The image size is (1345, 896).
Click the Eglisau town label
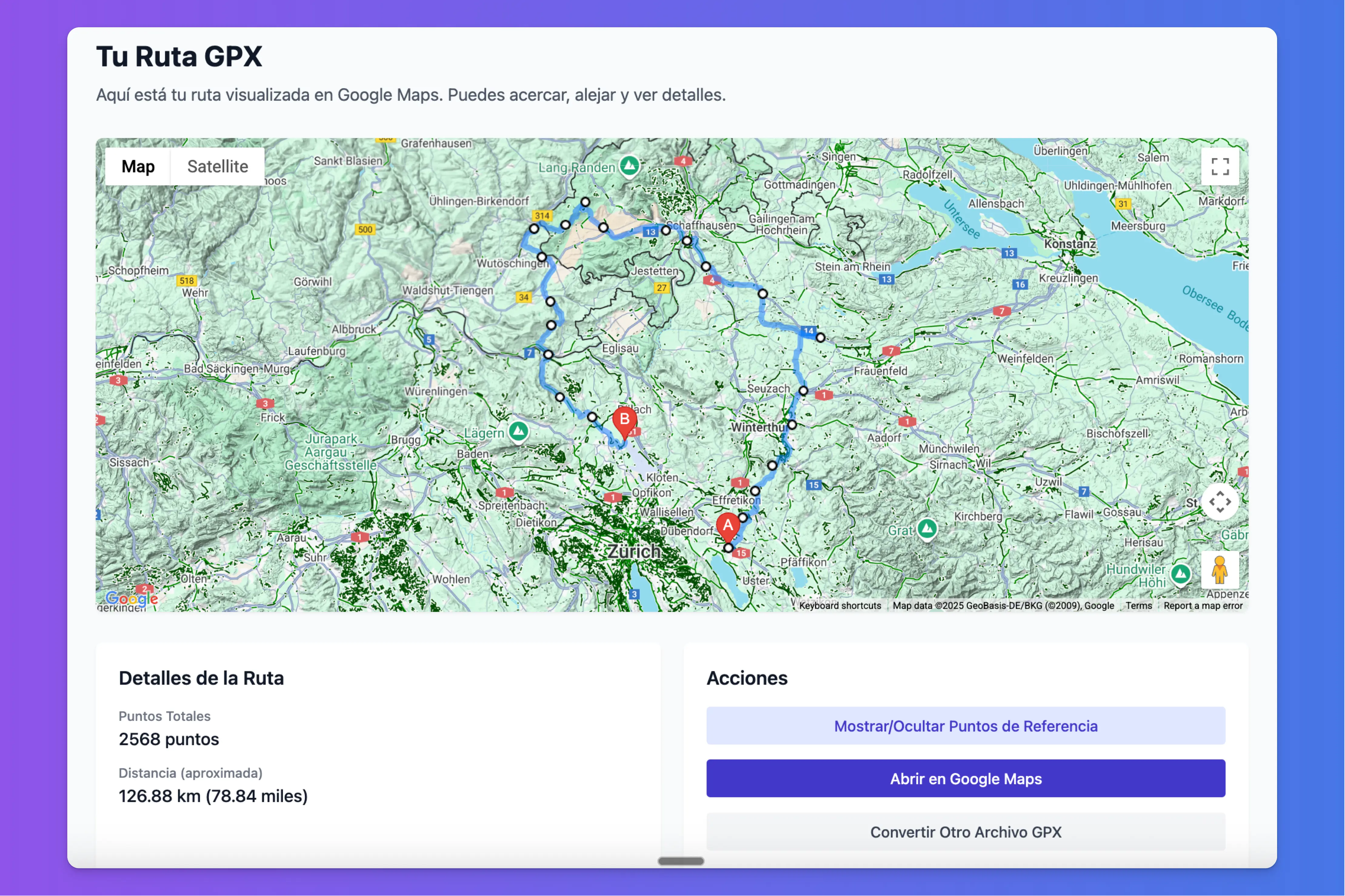coord(620,348)
